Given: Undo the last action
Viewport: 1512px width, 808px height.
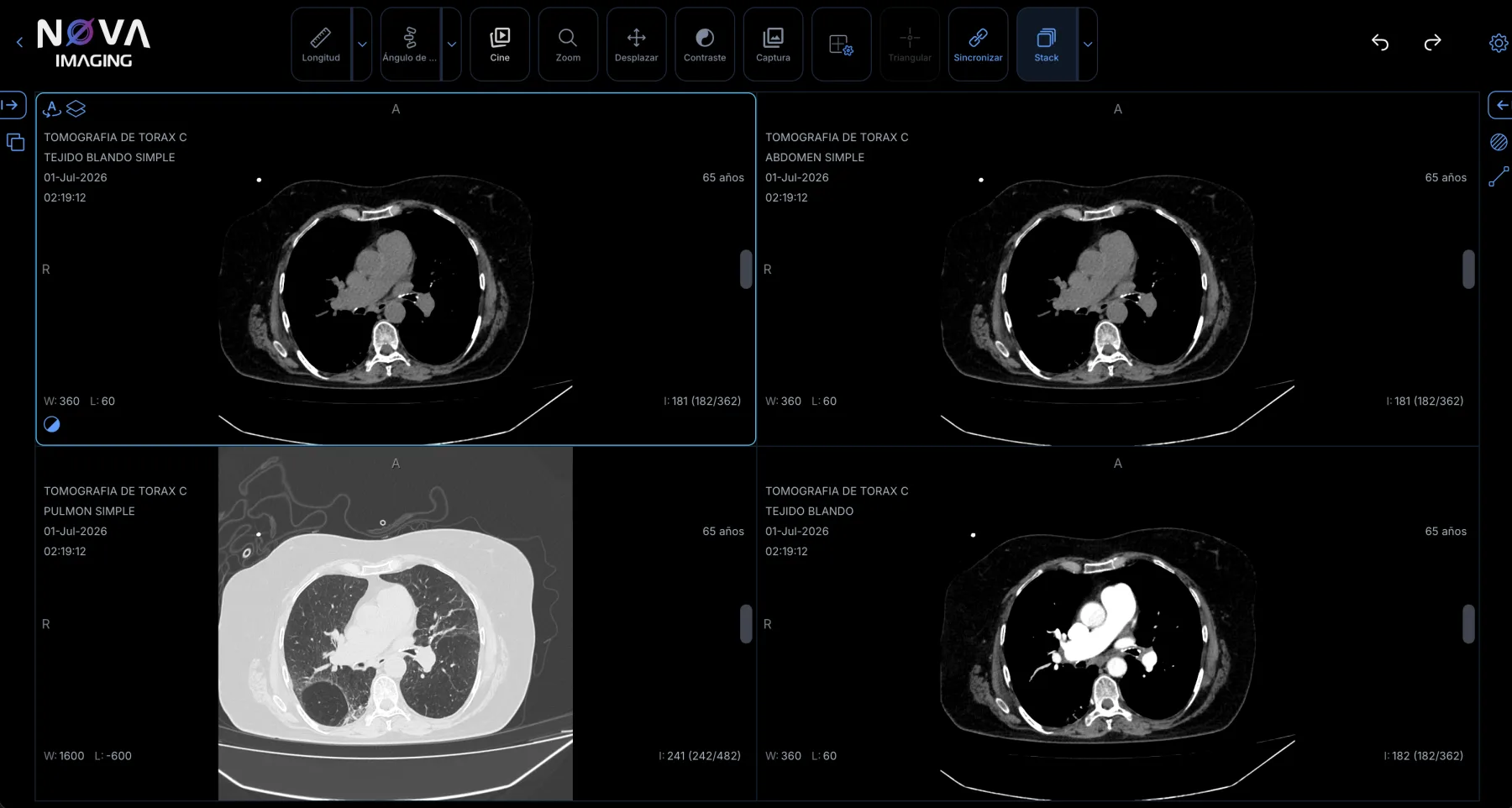Looking at the screenshot, I should [1380, 42].
